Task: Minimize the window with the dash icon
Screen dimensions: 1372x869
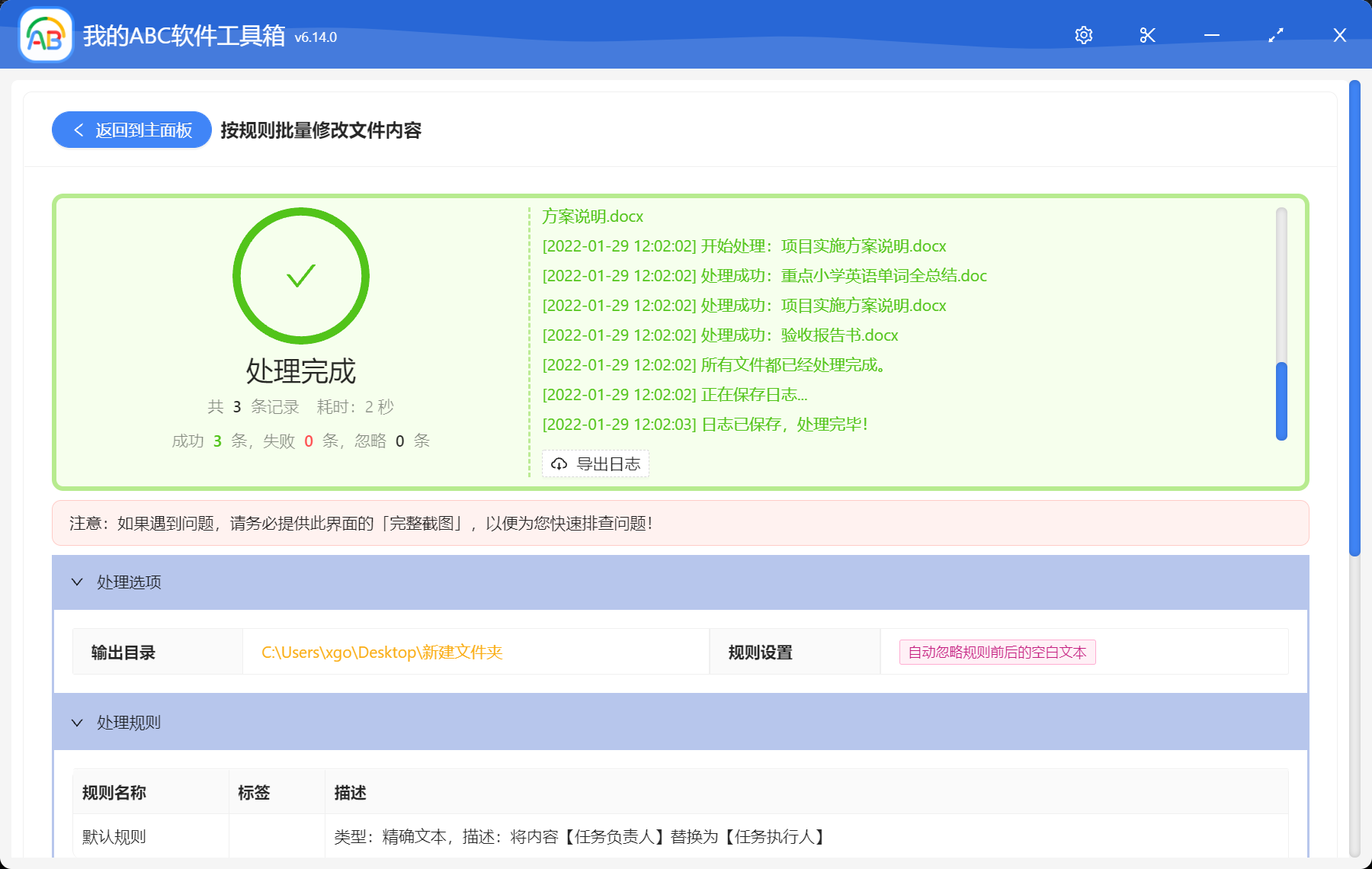Action: pyautogui.click(x=1211, y=35)
